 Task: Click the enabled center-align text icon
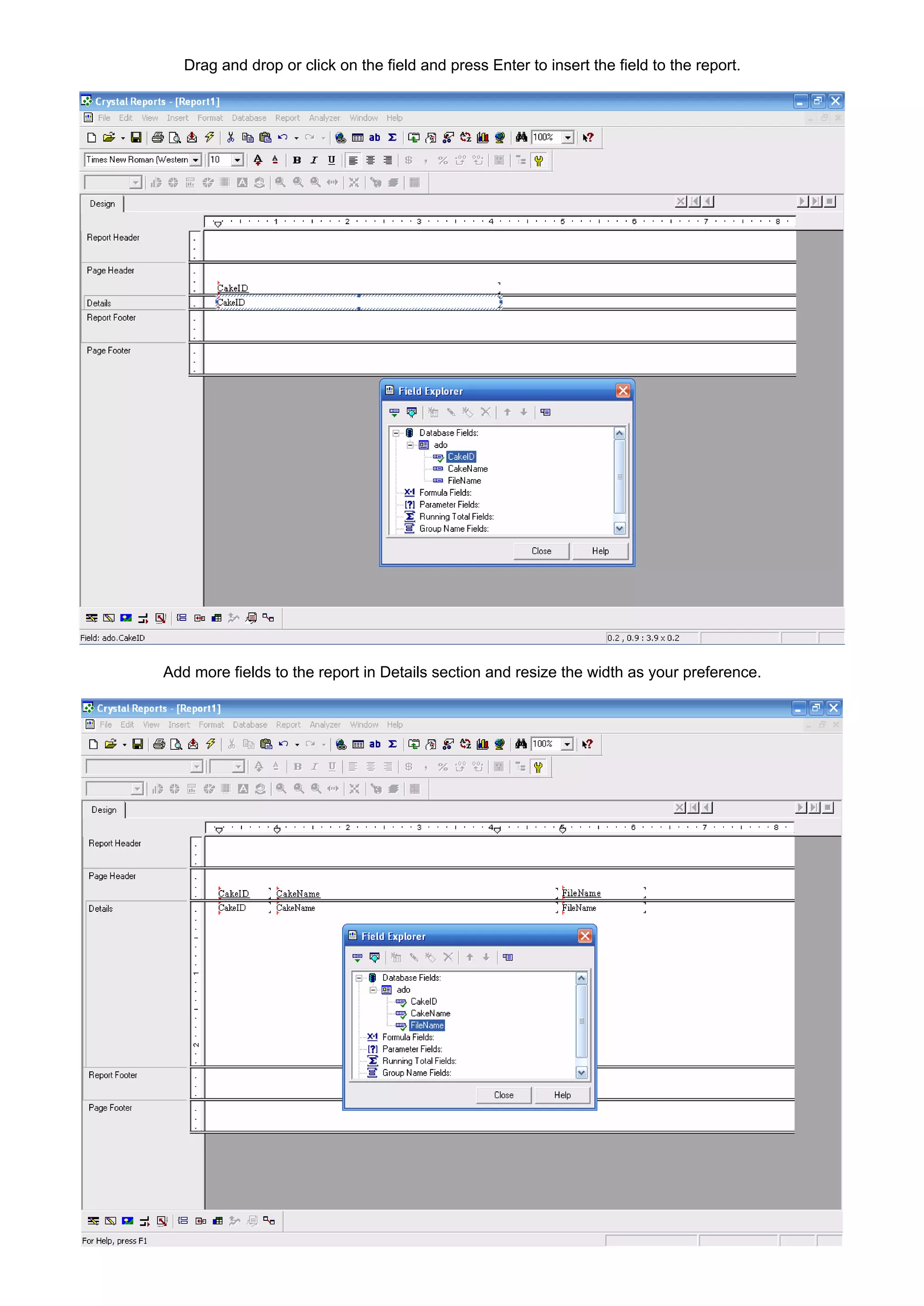coord(370,161)
